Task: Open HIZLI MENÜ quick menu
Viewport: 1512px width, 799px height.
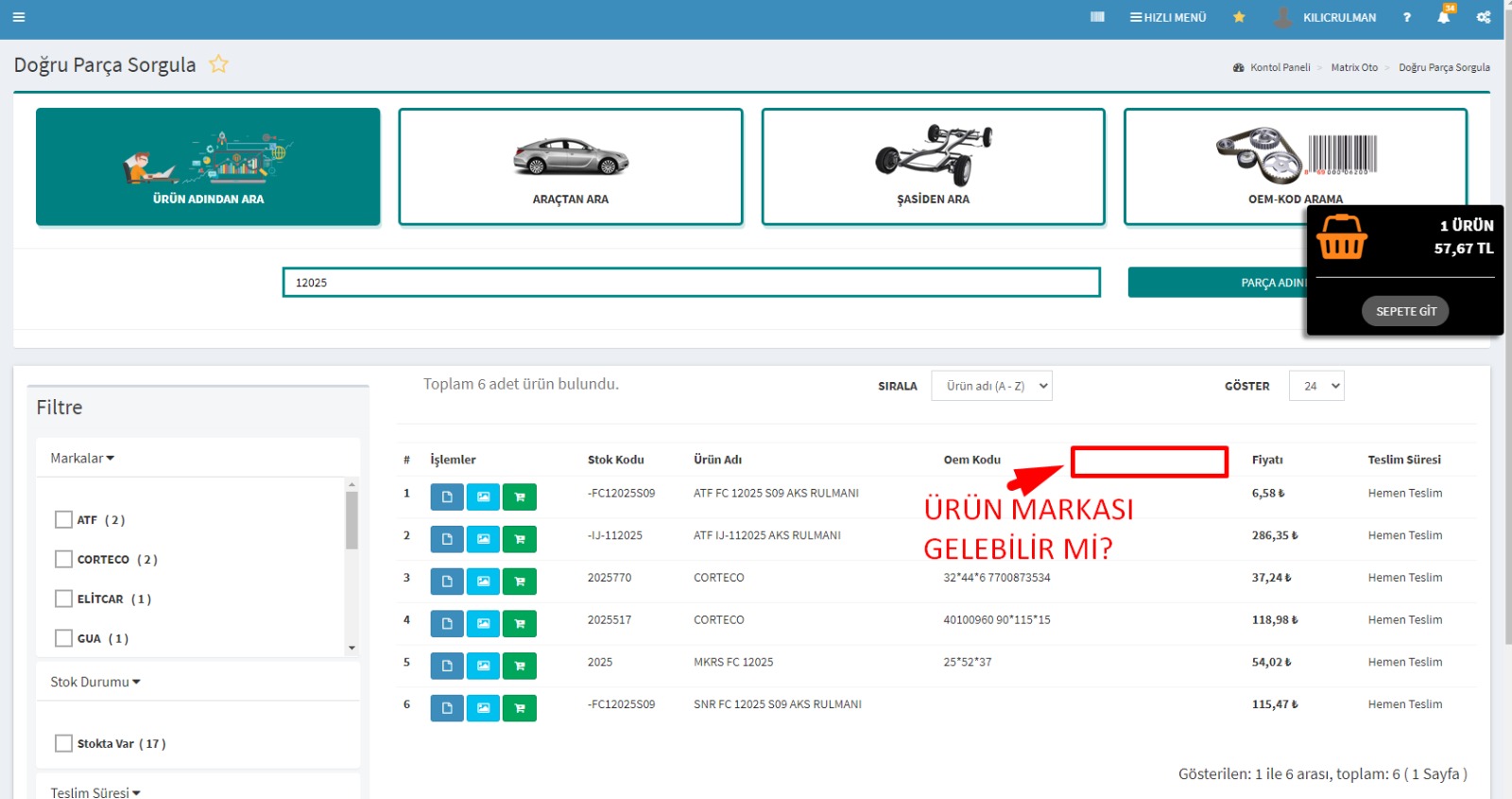Action: (1168, 17)
